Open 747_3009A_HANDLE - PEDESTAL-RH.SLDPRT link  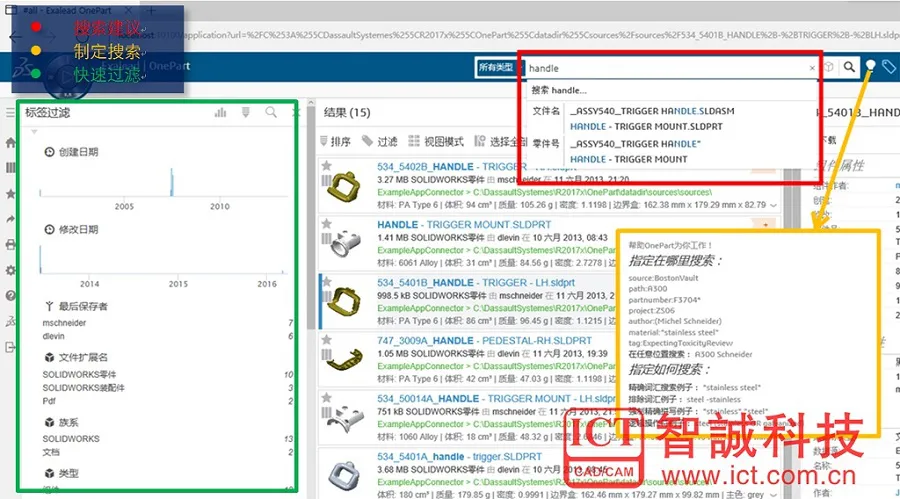pos(484,341)
